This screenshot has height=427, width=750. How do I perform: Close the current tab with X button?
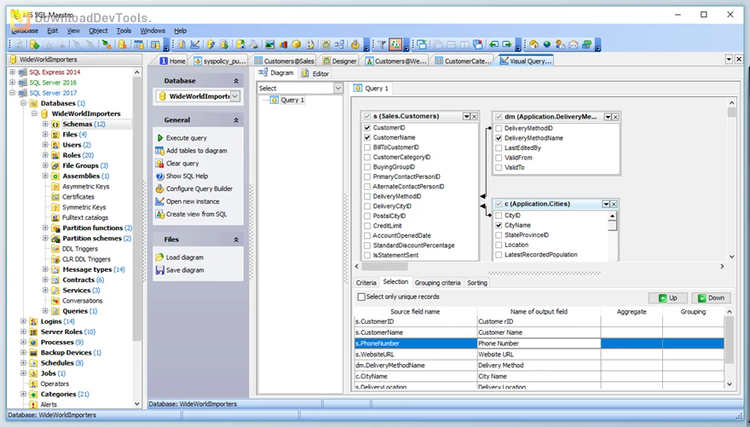click(x=739, y=59)
